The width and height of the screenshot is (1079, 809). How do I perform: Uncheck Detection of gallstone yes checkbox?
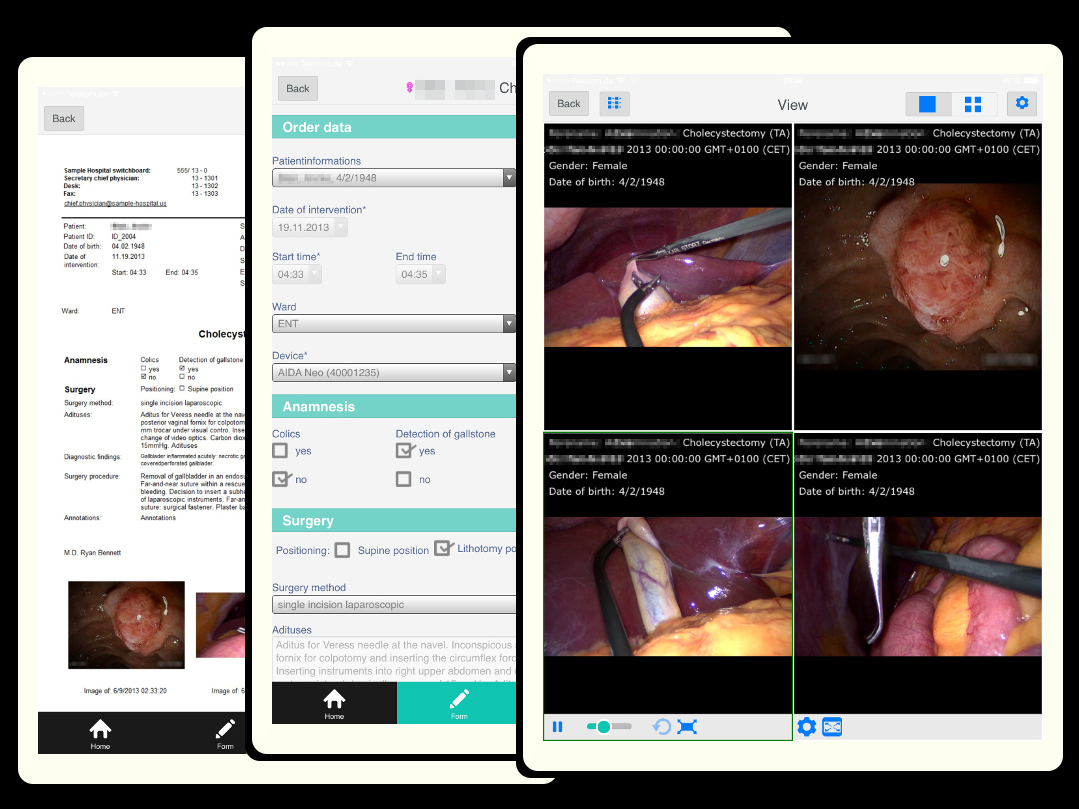point(404,451)
